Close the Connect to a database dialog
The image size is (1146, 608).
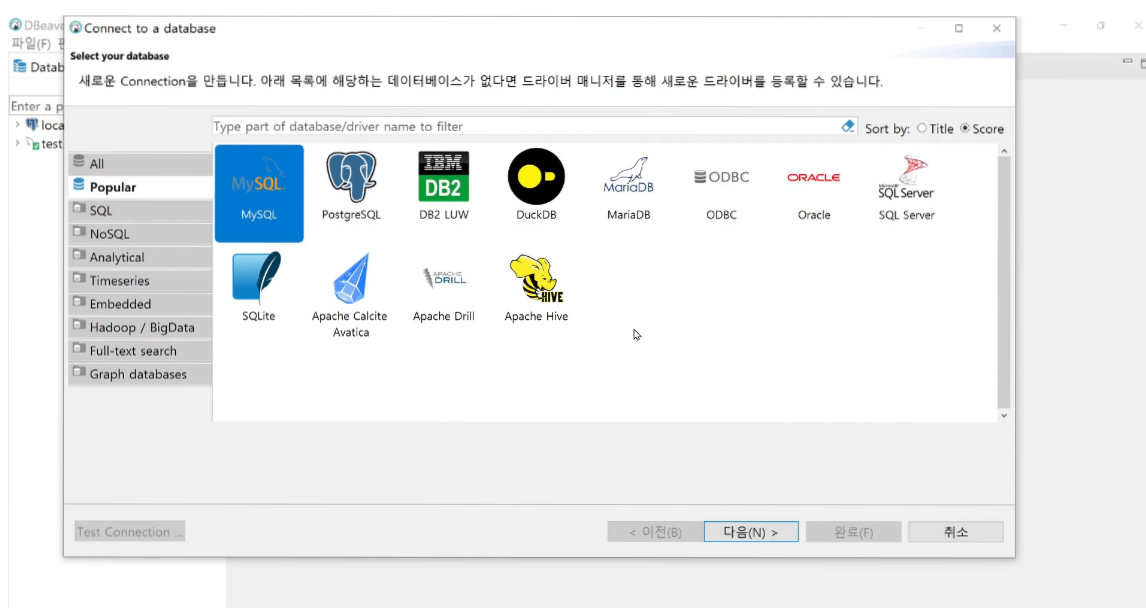point(996,28)
